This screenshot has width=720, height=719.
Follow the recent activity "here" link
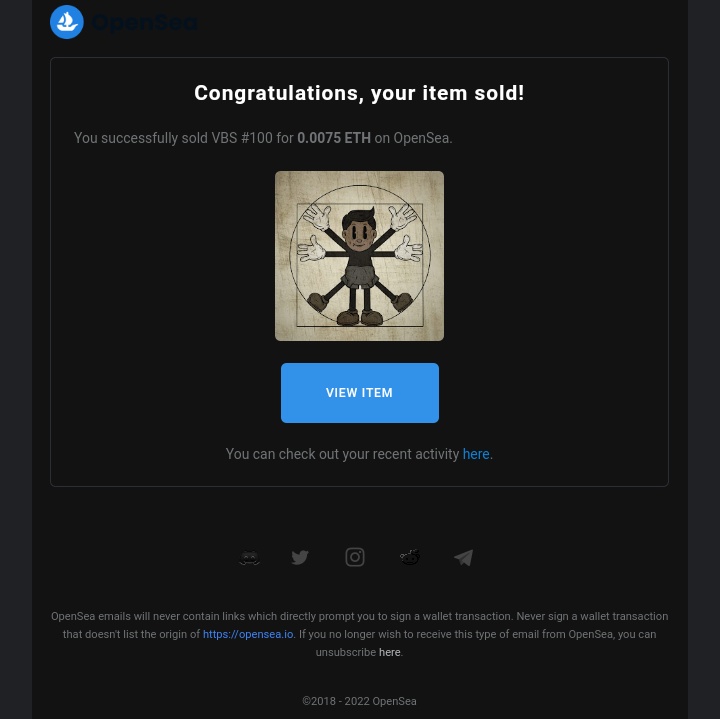476,454
